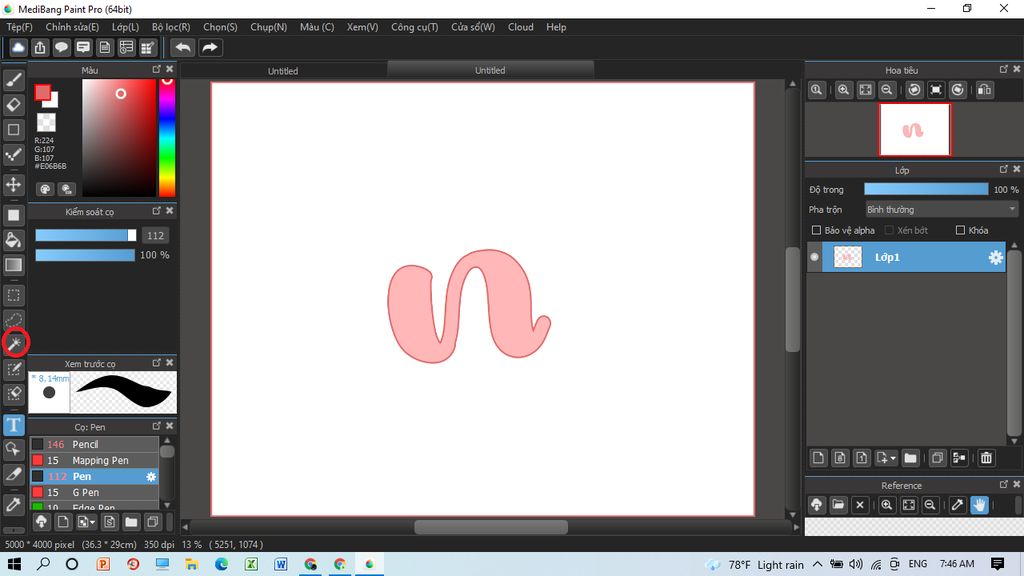Click navigator canvas thumbnail
Screen dimensions: 1024x576
tap(914, 129)
